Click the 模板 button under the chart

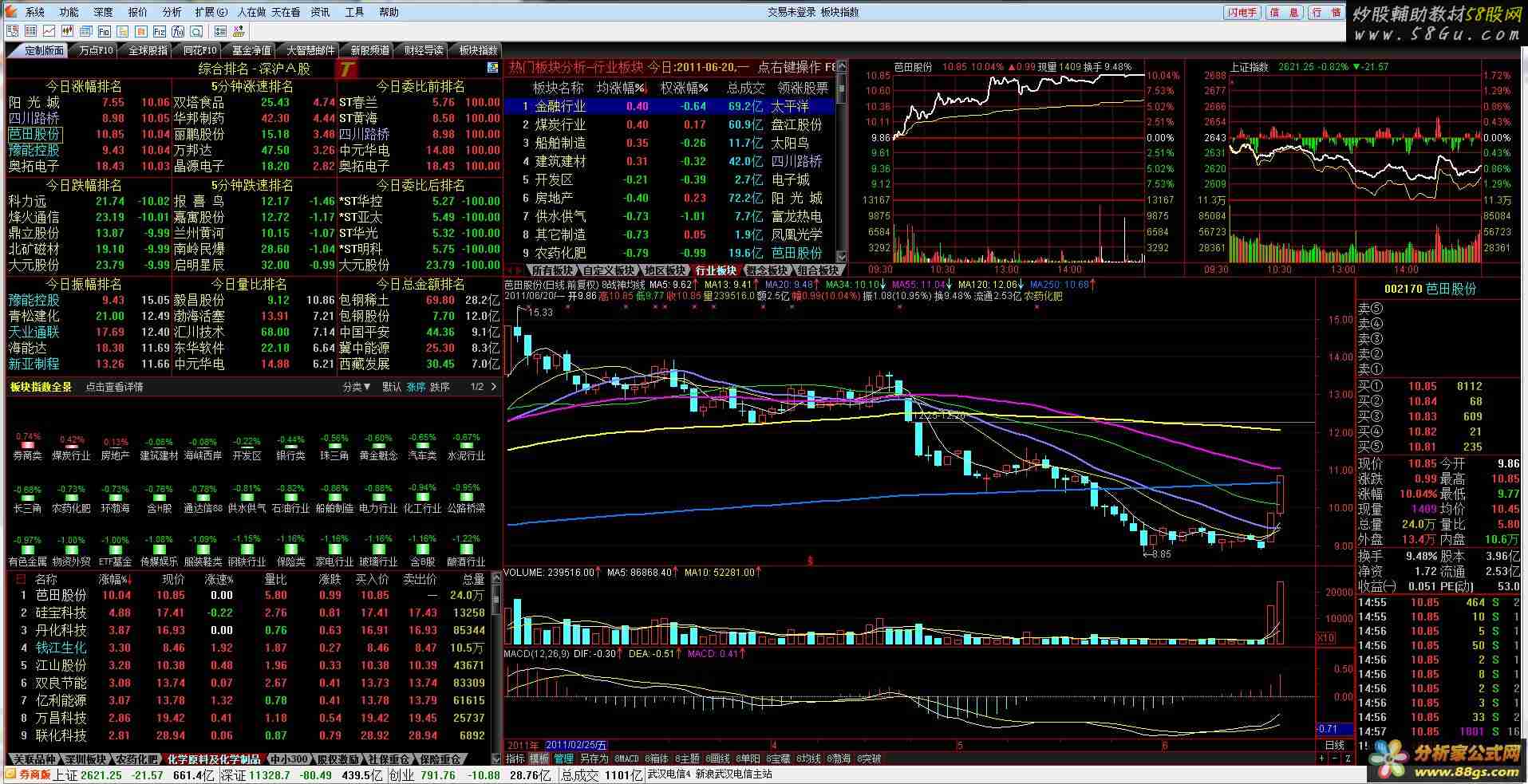(x=539, y=758)
